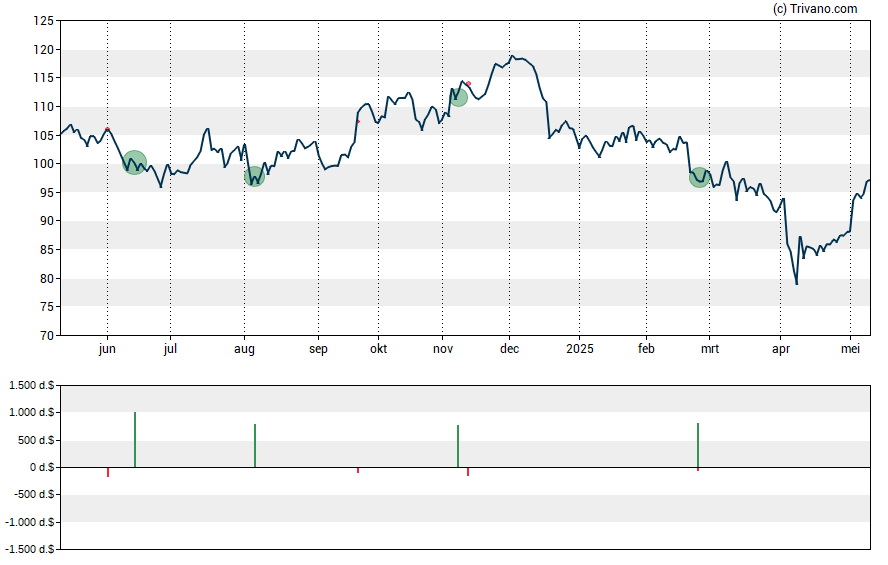Click the 'feb' x-axis label

pos(646,349)
